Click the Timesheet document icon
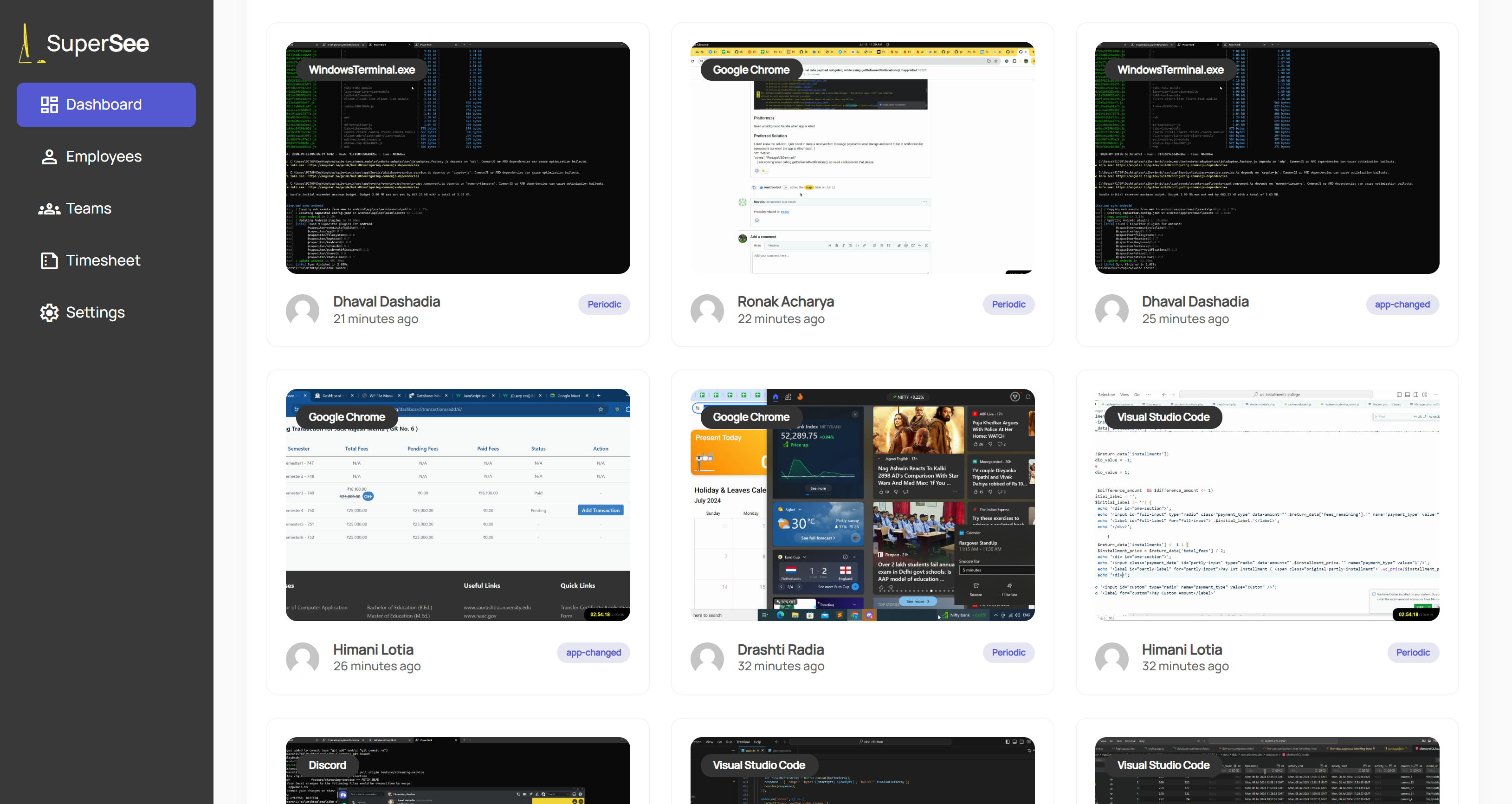This screenshot has width=1512, height=804. click(x=49, y=261)
